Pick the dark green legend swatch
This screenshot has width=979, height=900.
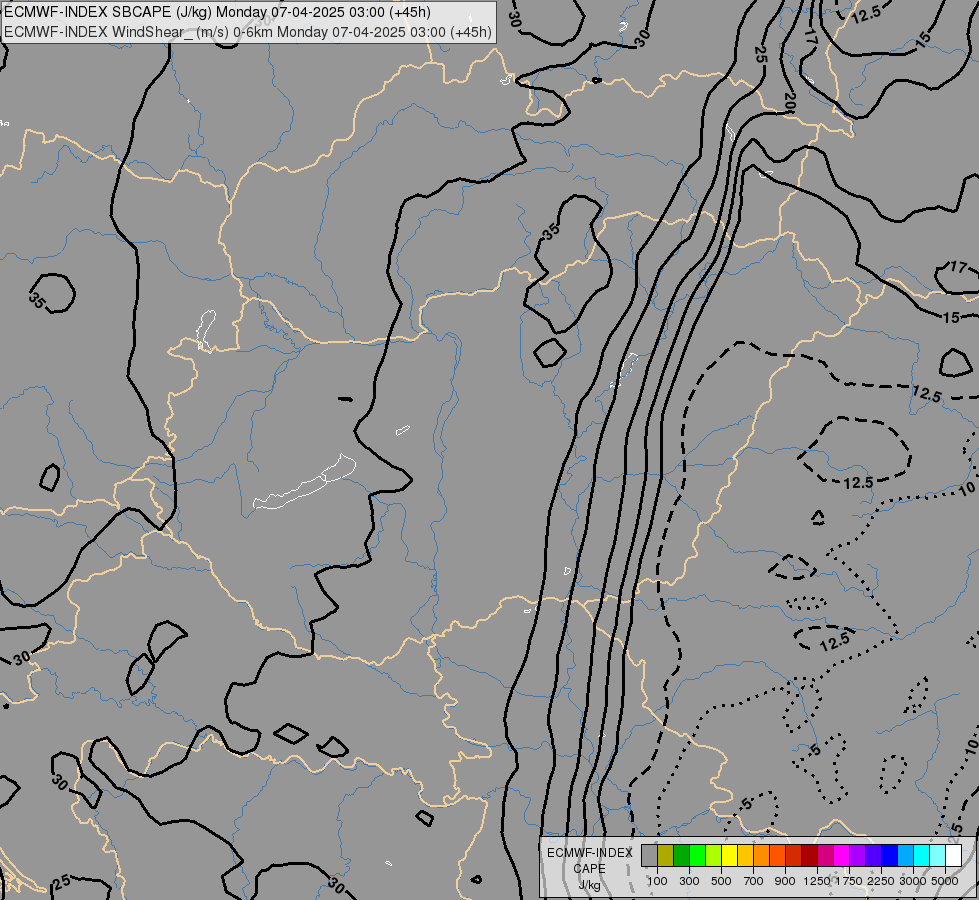(x=682, y=855)
